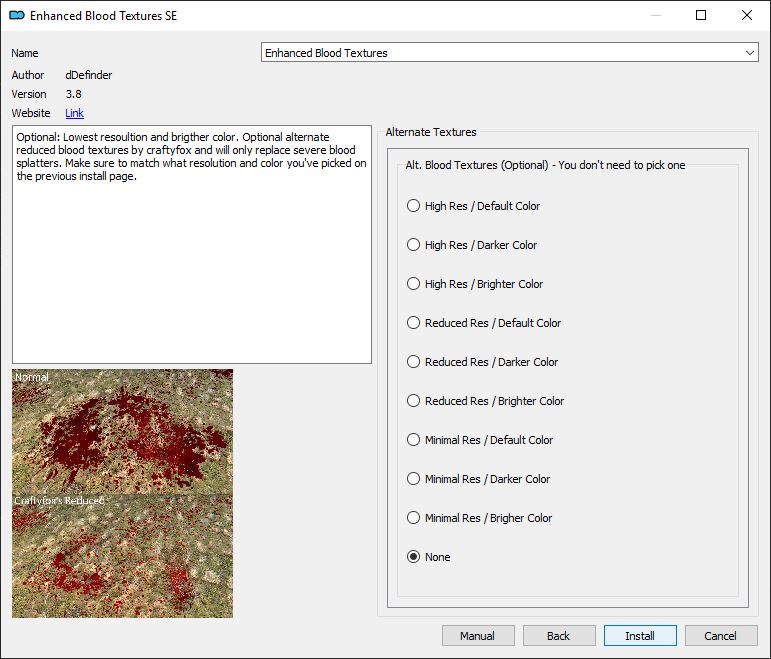
Task: Choose High Res / Darker Color radio button
Action: (414, 245)
